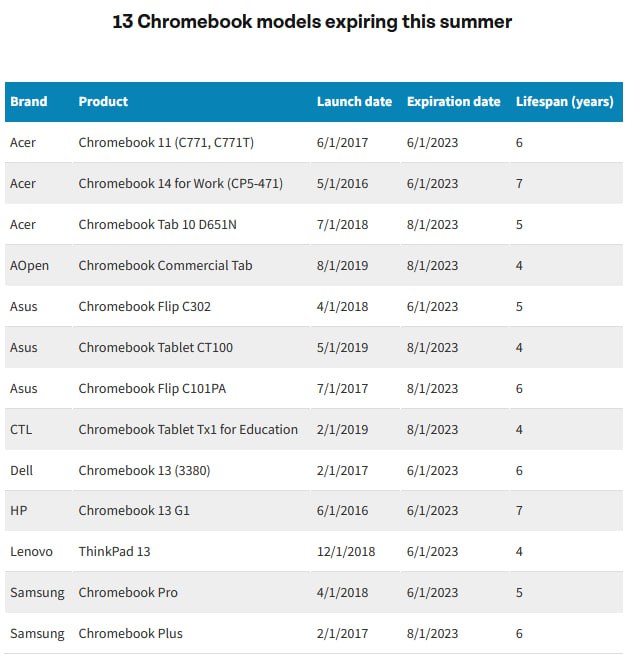Click the 12/1/2018 launch date cell

(346, 552)
